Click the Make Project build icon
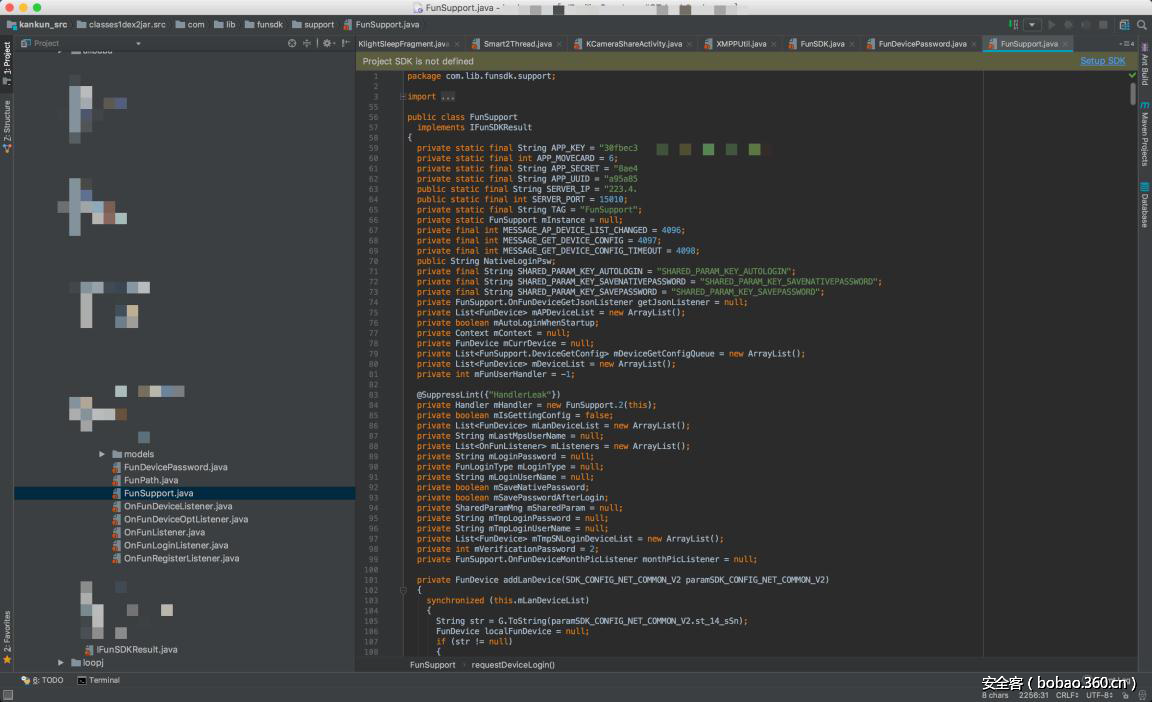The width and height of the screenshot is (1152, 702). point(1013,24)
